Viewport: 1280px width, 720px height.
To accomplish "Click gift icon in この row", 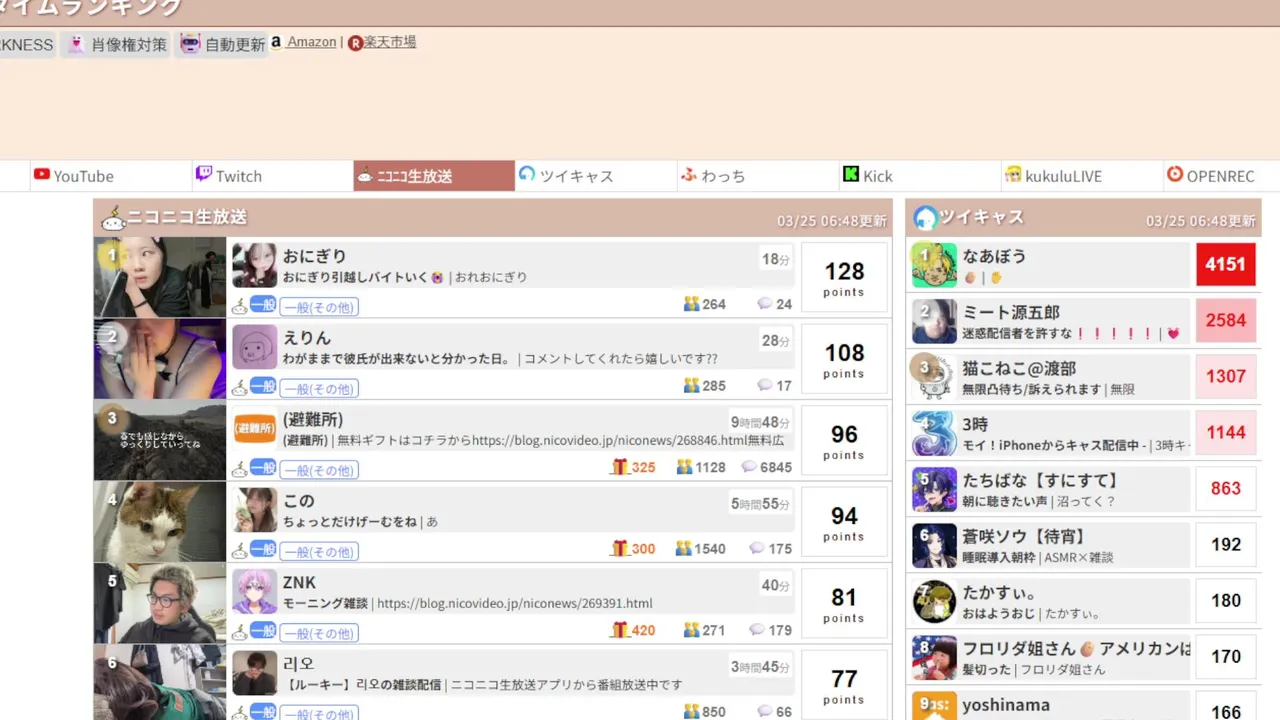I will coord(620,548).
